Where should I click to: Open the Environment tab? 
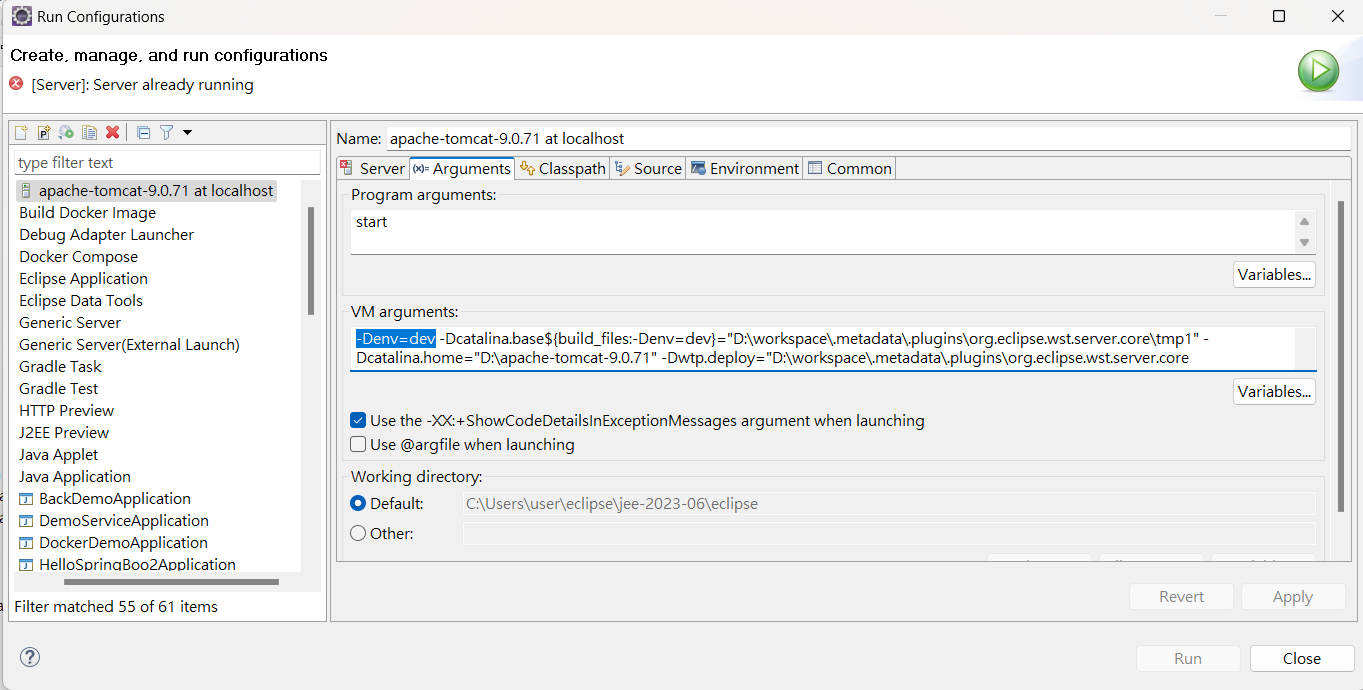(x=745, y=168)
